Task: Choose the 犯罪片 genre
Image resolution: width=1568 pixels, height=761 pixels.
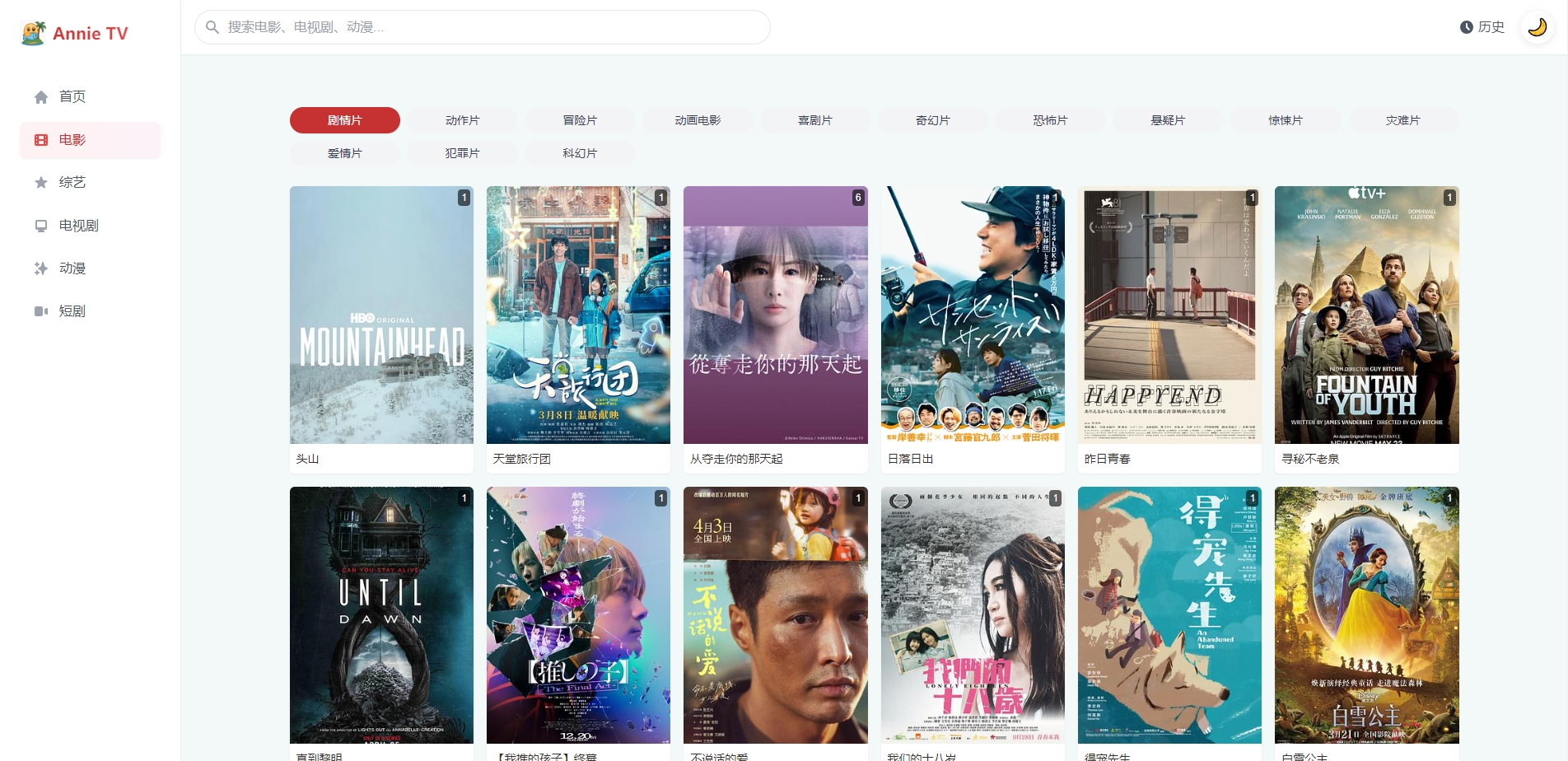Action: click(x=463, y=153)
